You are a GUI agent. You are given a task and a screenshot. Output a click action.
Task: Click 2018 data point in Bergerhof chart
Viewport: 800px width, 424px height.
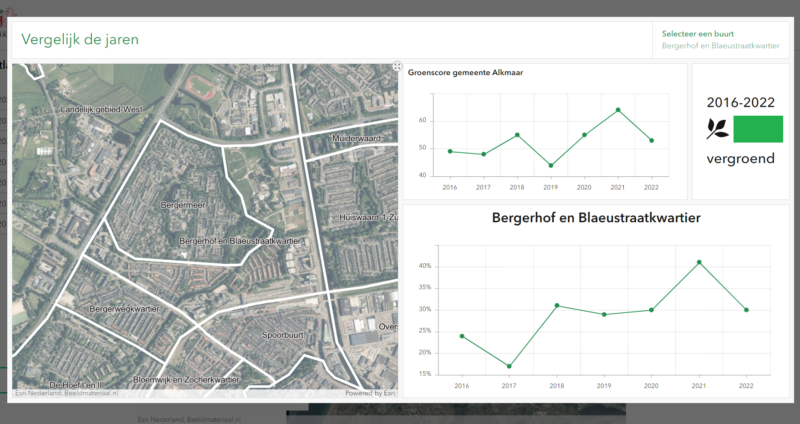[x=557, y=306]
